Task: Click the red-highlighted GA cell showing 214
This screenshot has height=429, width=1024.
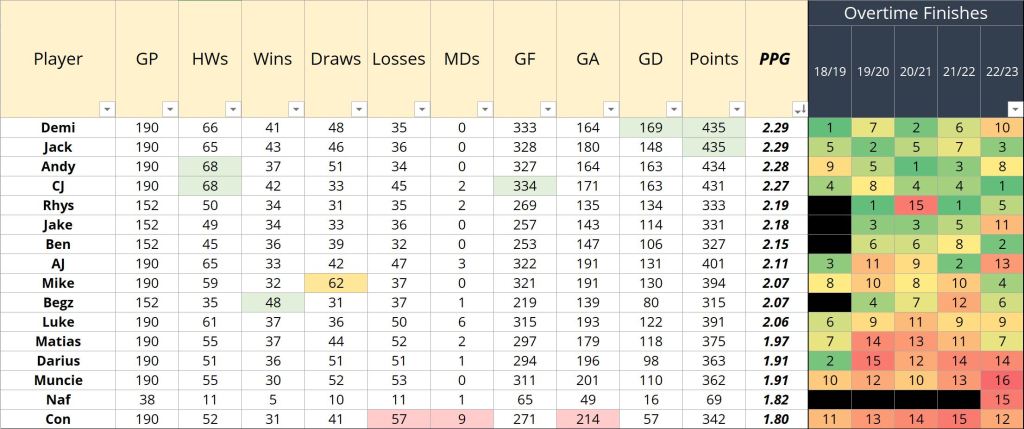Action: [x=588, y=419]
